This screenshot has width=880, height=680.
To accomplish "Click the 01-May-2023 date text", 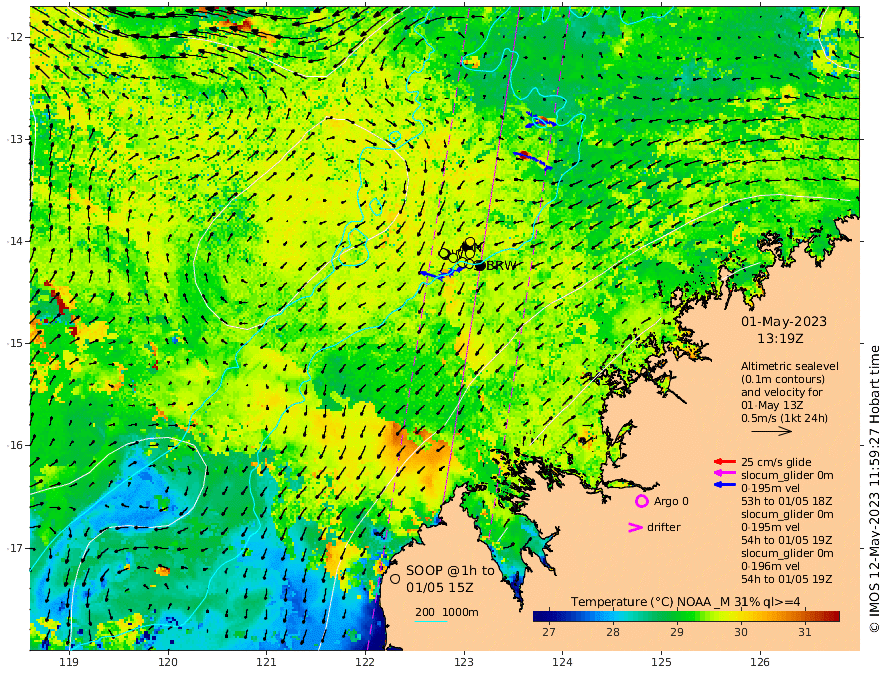I will click(x=784, y=321).
